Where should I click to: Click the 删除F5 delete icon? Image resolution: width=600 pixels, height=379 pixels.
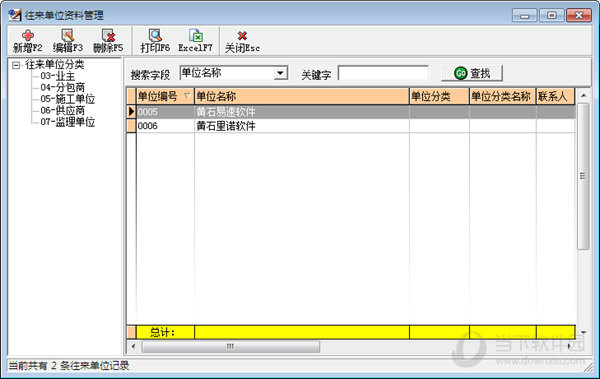coord(108,36)
